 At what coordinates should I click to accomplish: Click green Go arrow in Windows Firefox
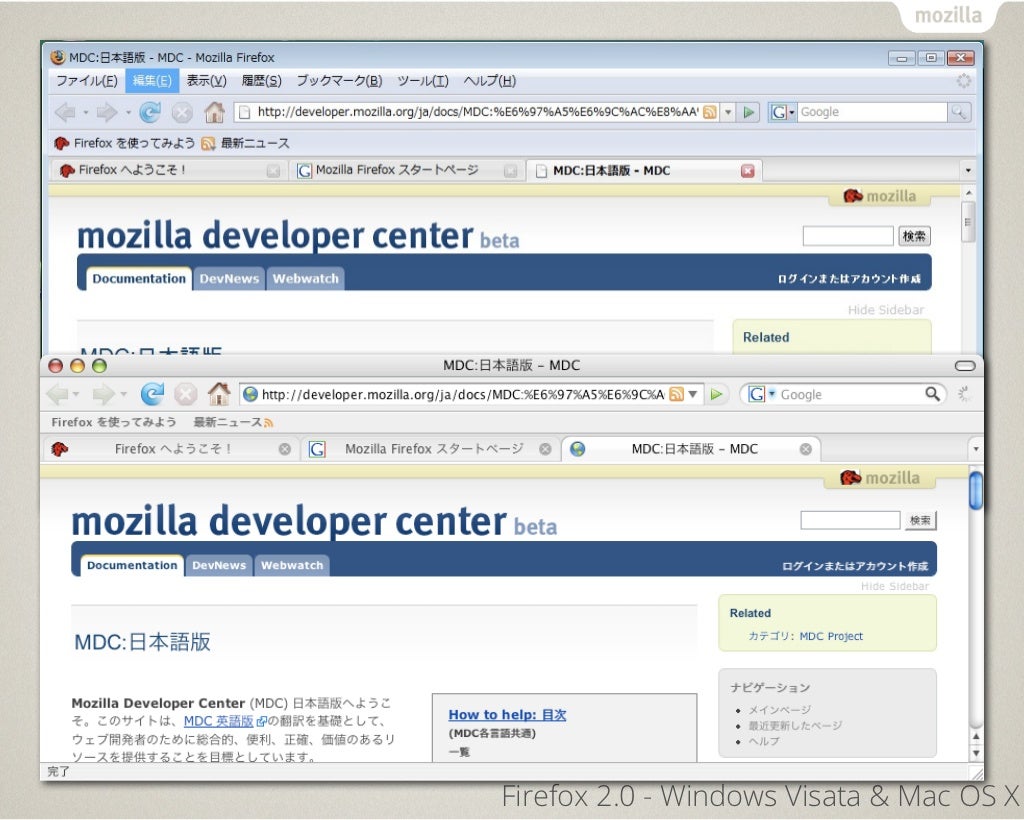(x=748, y=112)
